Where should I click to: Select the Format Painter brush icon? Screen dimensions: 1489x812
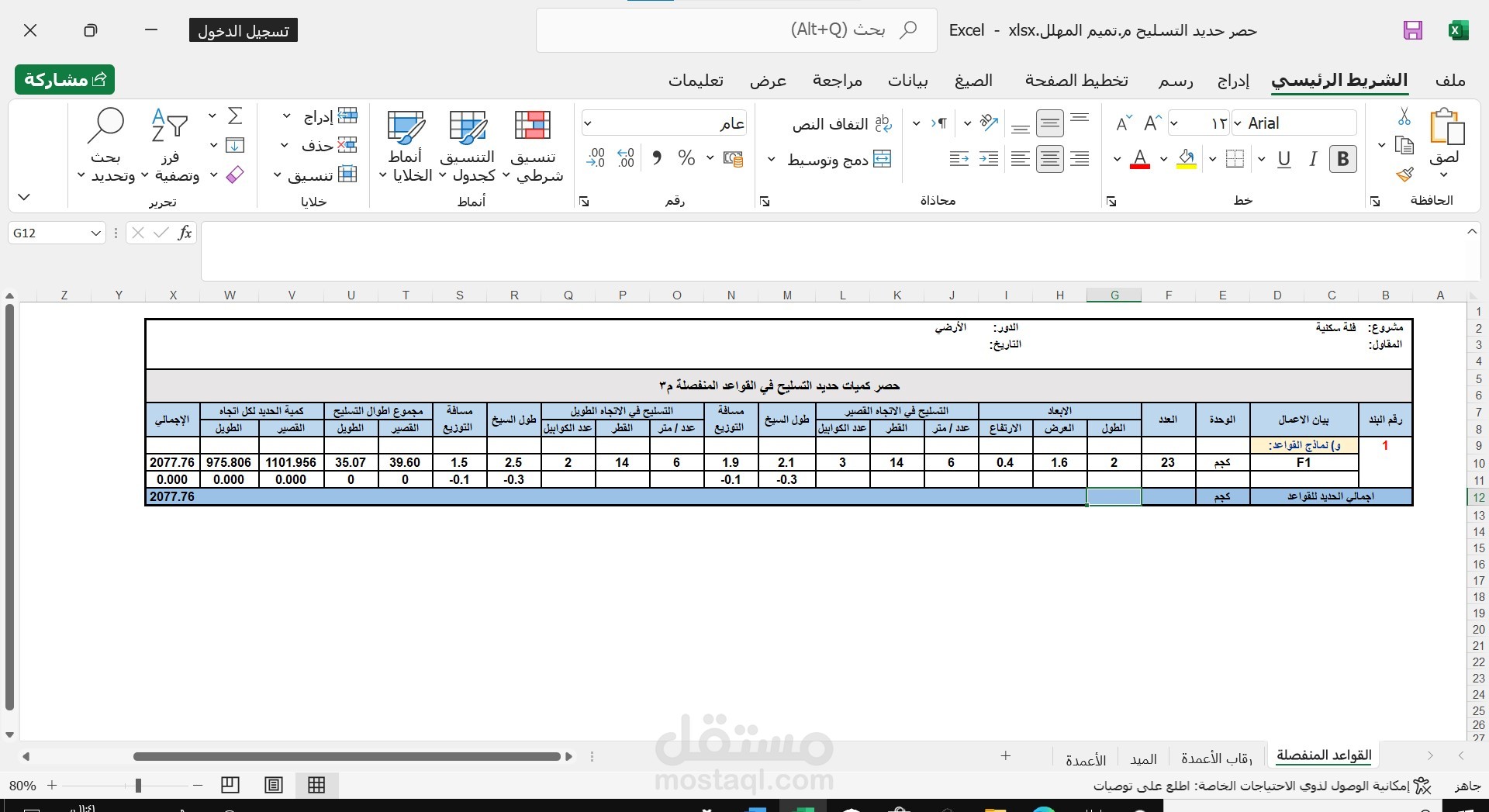[x=1404, y=174]
